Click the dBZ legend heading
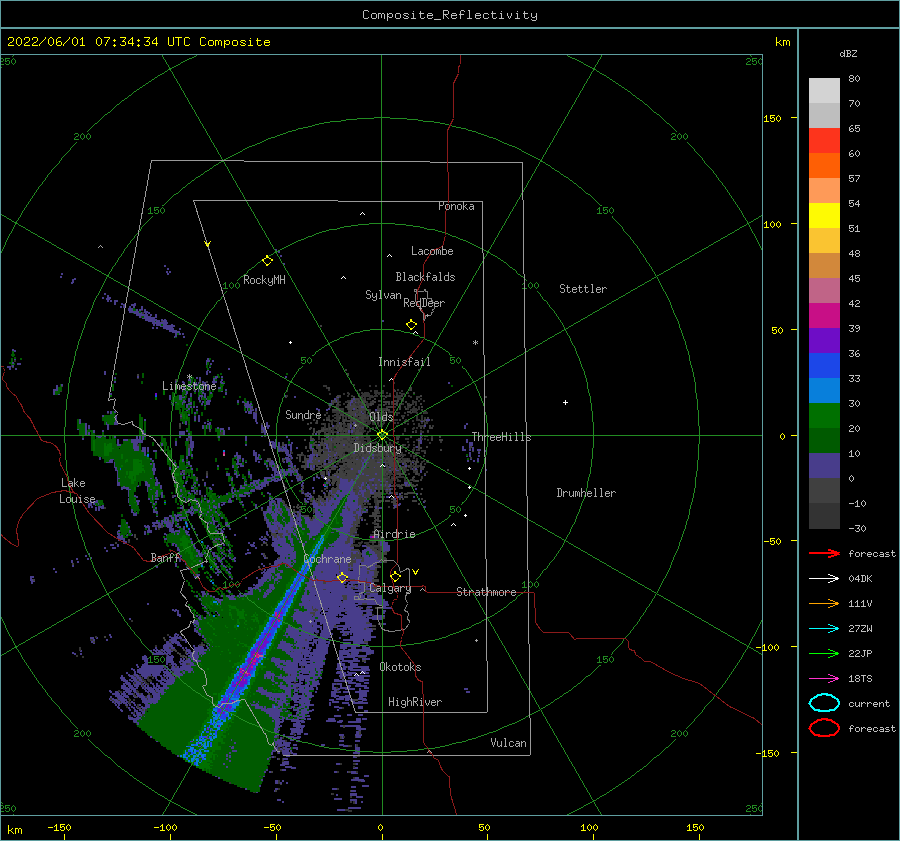The image size is (900, 841). click(x=848, y=54)
